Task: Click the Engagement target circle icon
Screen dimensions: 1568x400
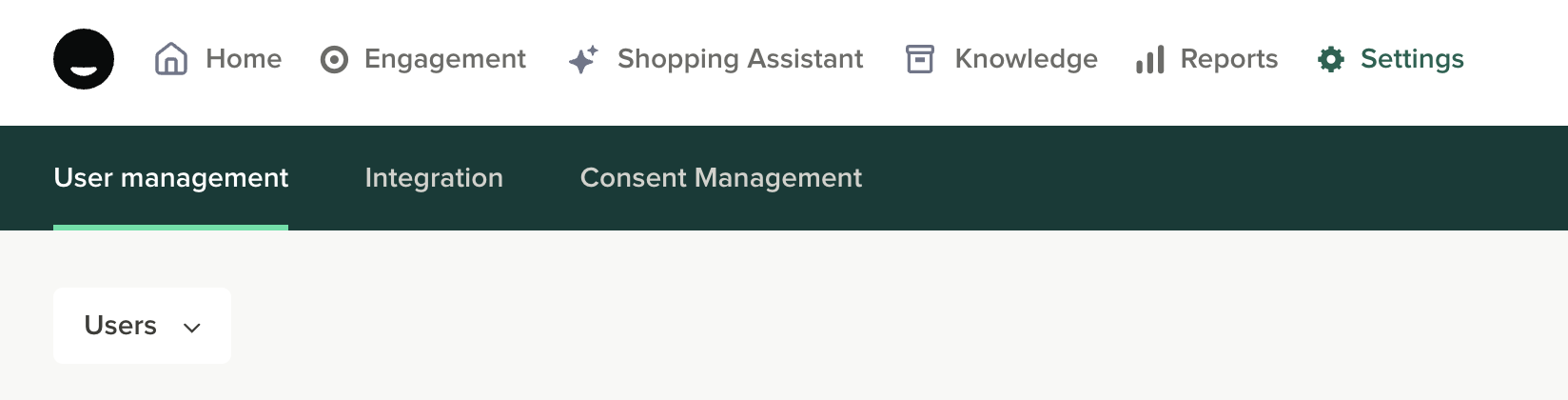Action: pos(334,60)
